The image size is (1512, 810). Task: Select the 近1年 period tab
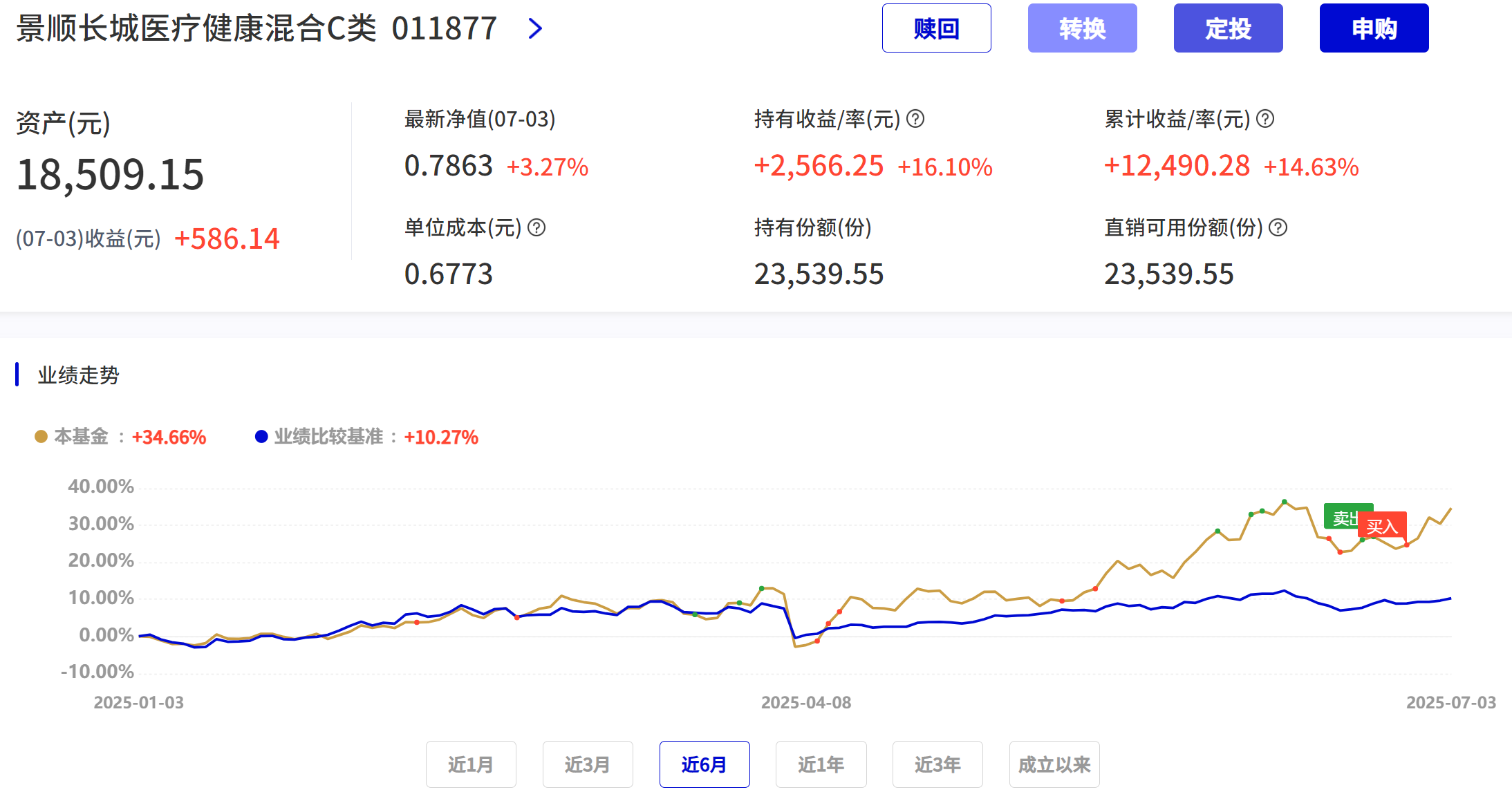821,764
